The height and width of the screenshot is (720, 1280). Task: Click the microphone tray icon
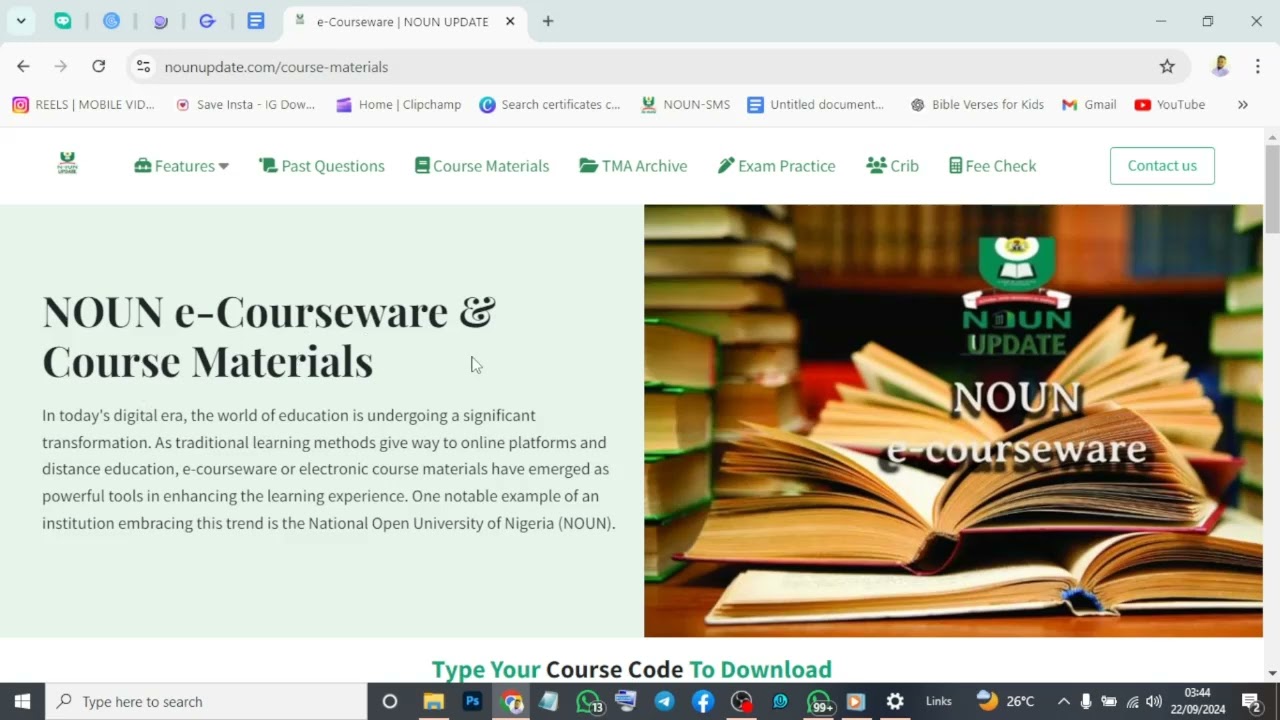coord(1086,702)
